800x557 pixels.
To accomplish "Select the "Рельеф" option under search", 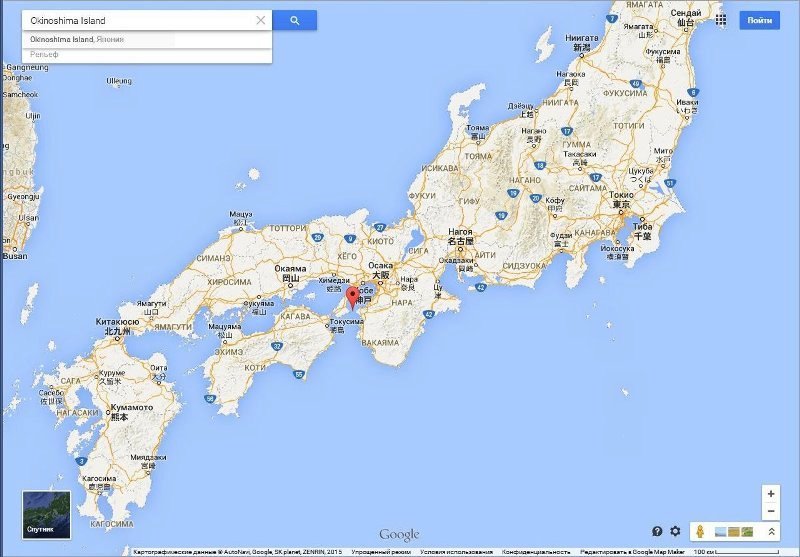I will [x=147, y=55].
